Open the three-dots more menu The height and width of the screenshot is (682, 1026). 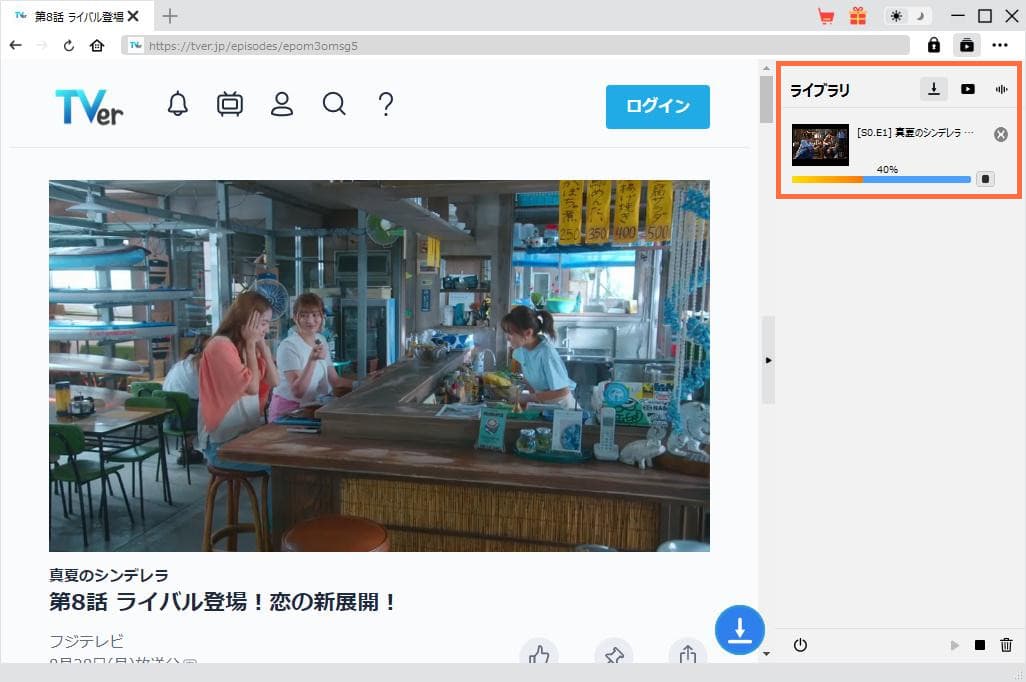point(1000,45)
